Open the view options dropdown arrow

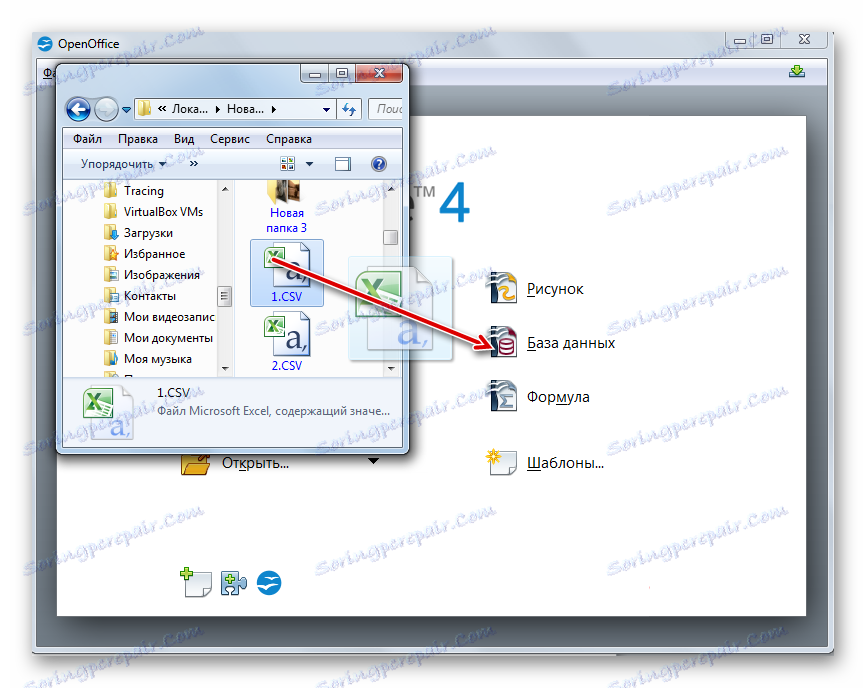pos(309,164)
